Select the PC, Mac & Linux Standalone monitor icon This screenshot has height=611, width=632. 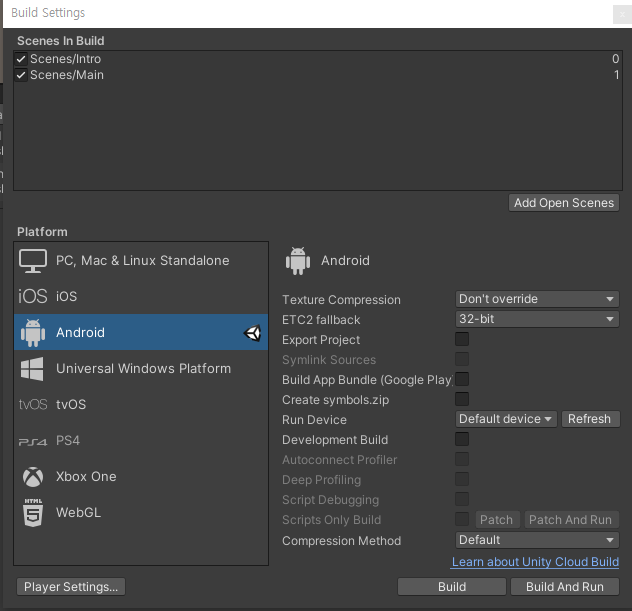click(x=33, y=261)
